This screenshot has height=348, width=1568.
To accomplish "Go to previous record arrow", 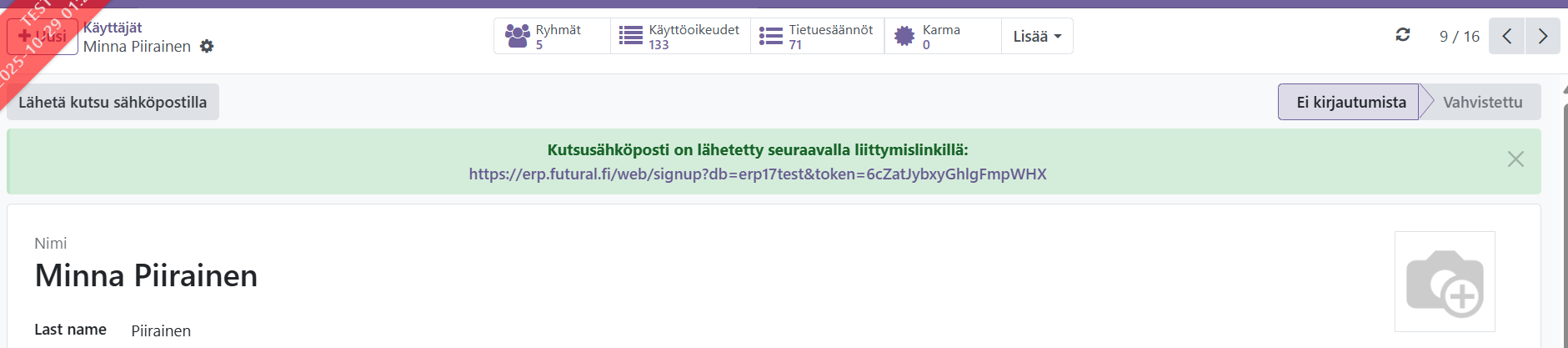I will coord(1506,36).
